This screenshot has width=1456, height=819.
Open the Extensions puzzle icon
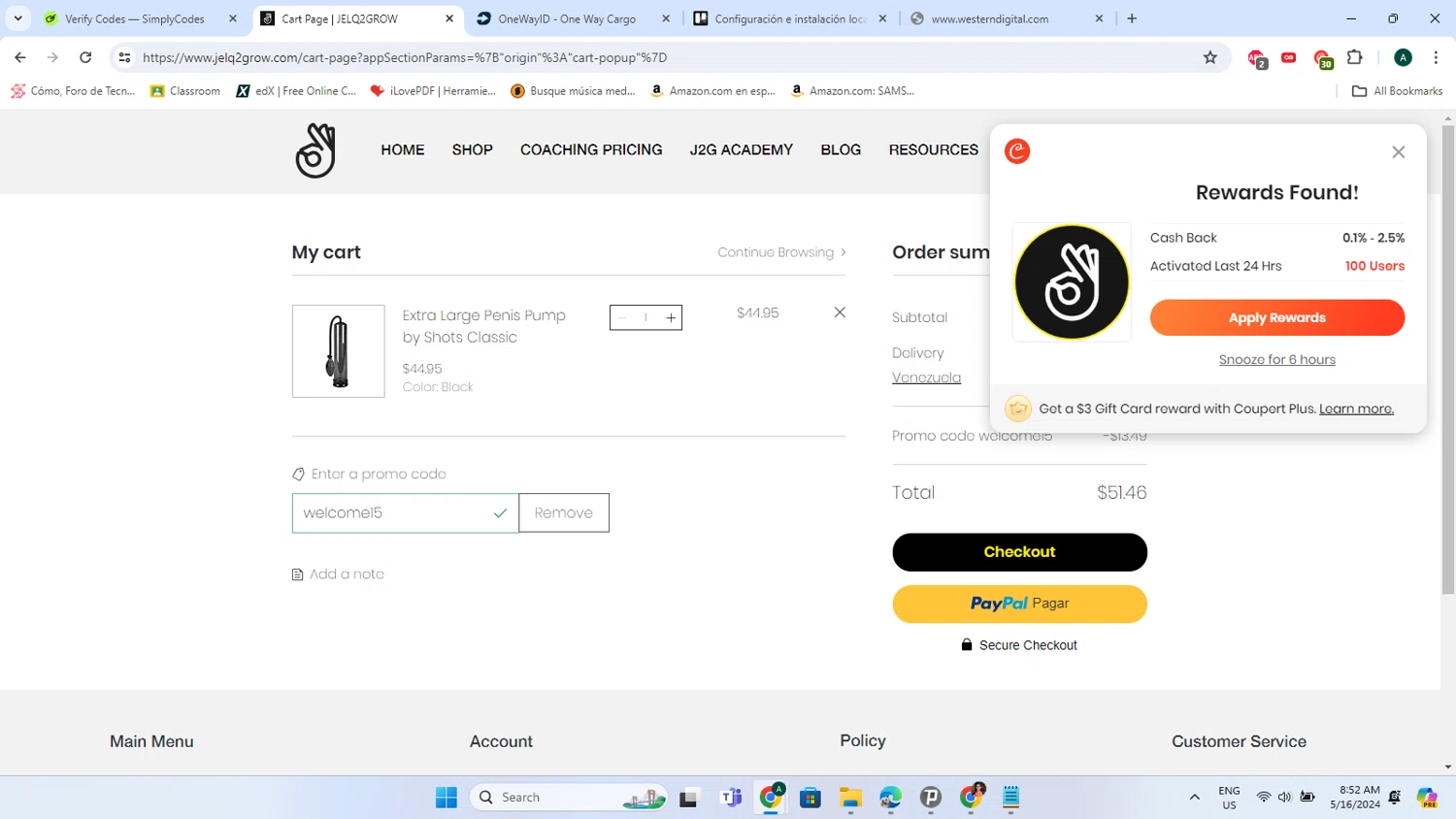pyautogui.click(x=1355, y=57)
